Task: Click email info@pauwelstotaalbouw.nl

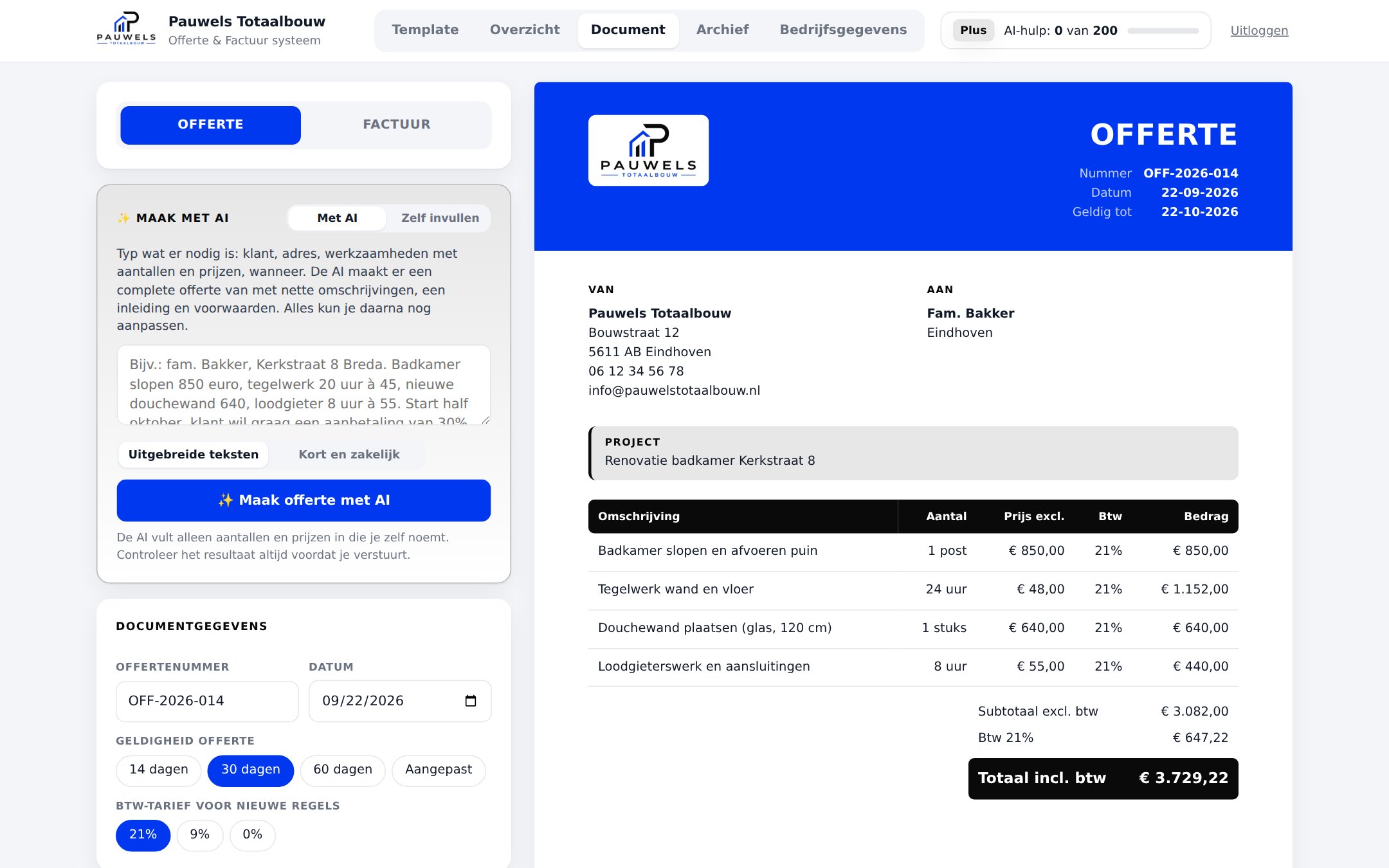Action: (674, 391)
